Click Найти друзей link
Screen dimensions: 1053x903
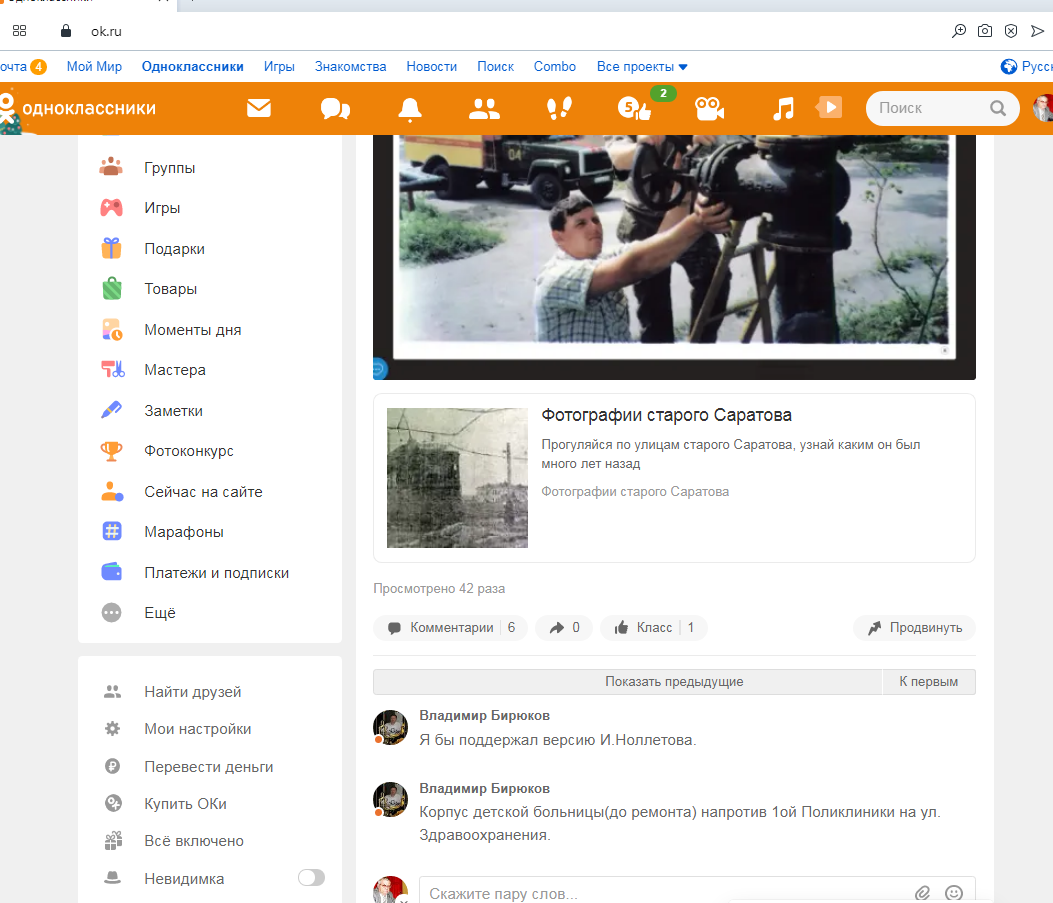[192, 692]
